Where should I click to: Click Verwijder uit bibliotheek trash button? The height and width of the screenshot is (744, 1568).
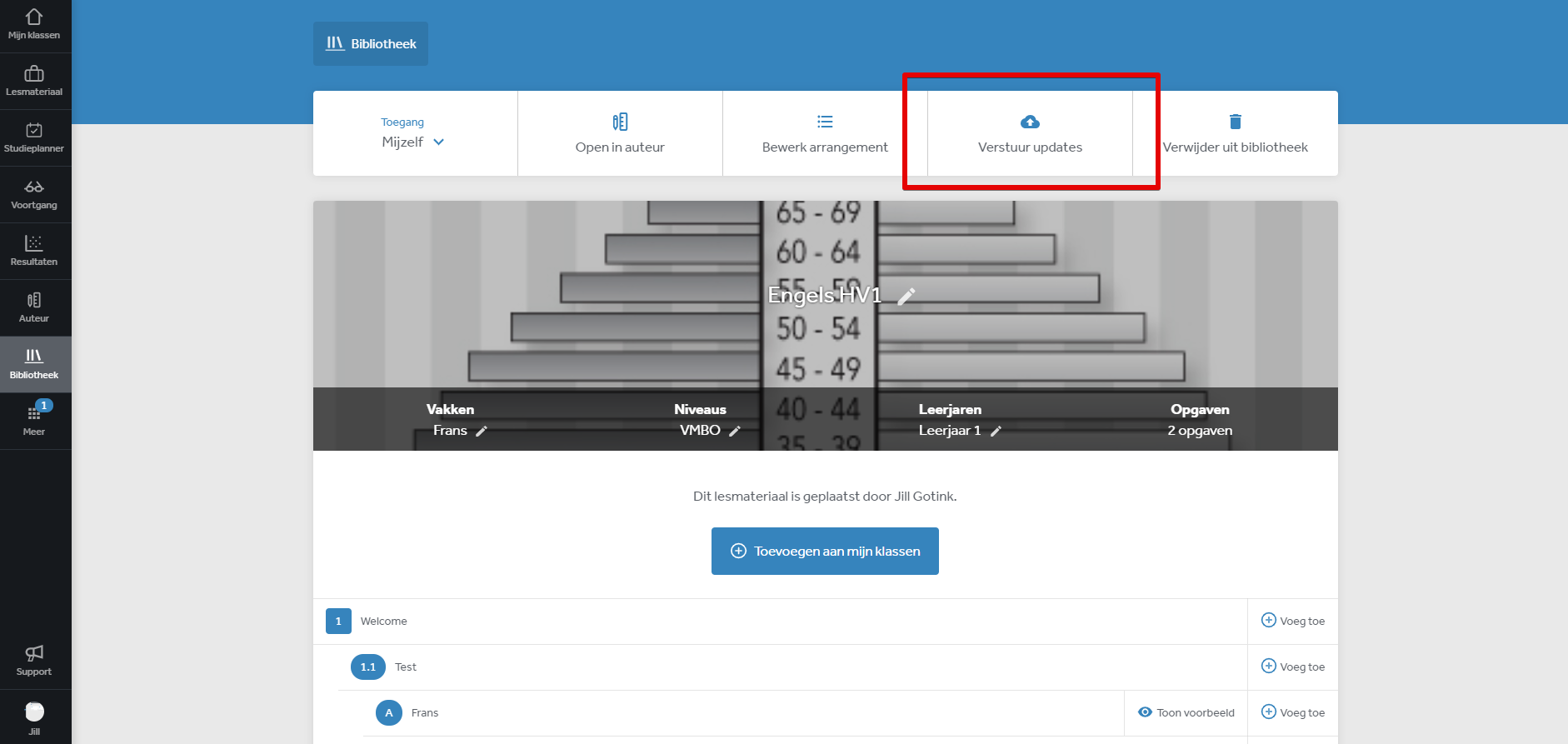1236,133
